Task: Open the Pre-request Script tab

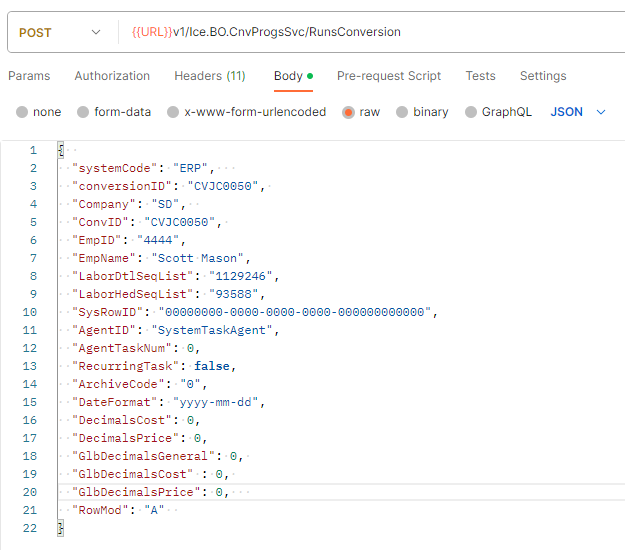Action: 389,76
